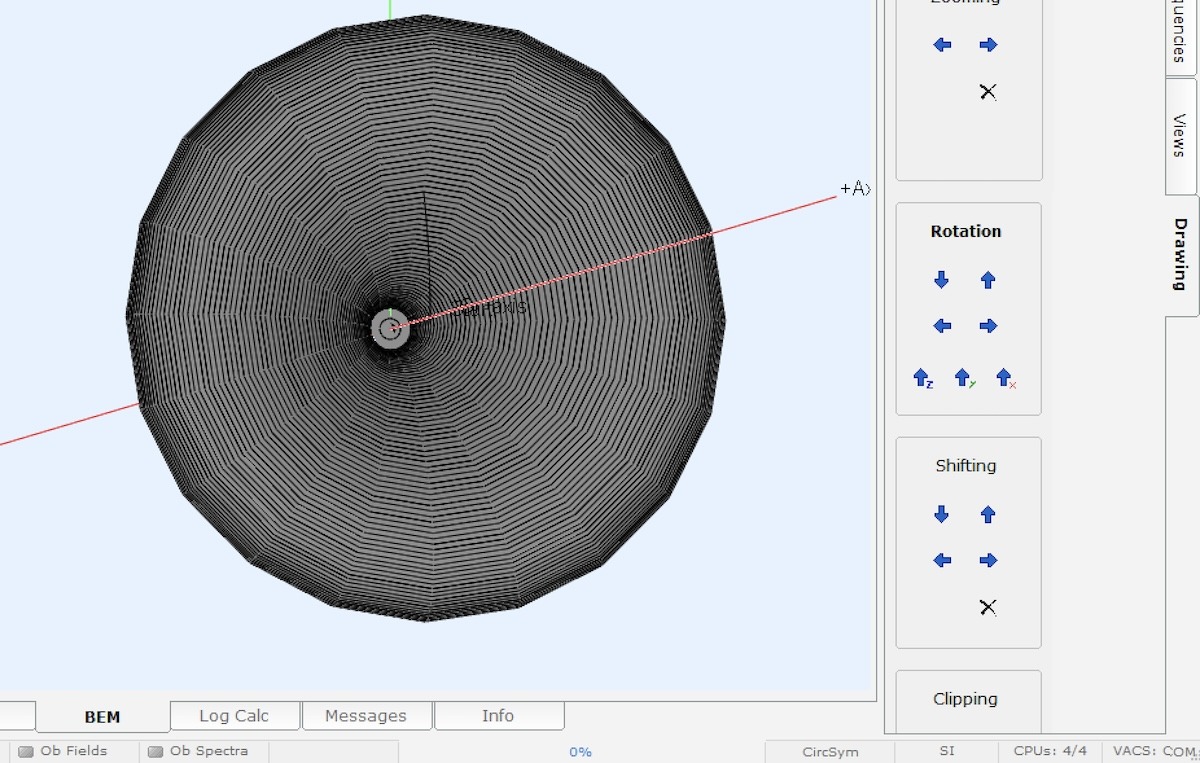The height and width of the screenshot is (763, 1200).
Task: Reset shifting with the Shifting X icon
Action: coord(988,608)
